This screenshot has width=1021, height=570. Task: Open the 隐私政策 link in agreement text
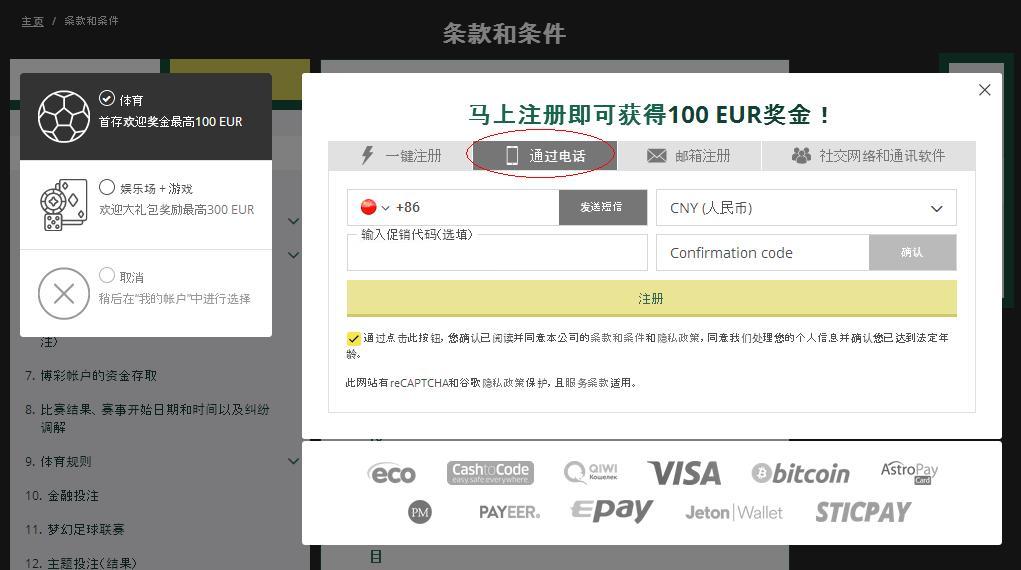(678, 337)
